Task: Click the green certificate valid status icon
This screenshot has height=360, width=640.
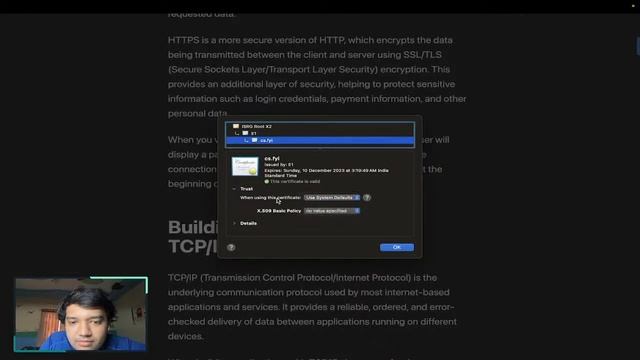Action: tap(267, 182)
